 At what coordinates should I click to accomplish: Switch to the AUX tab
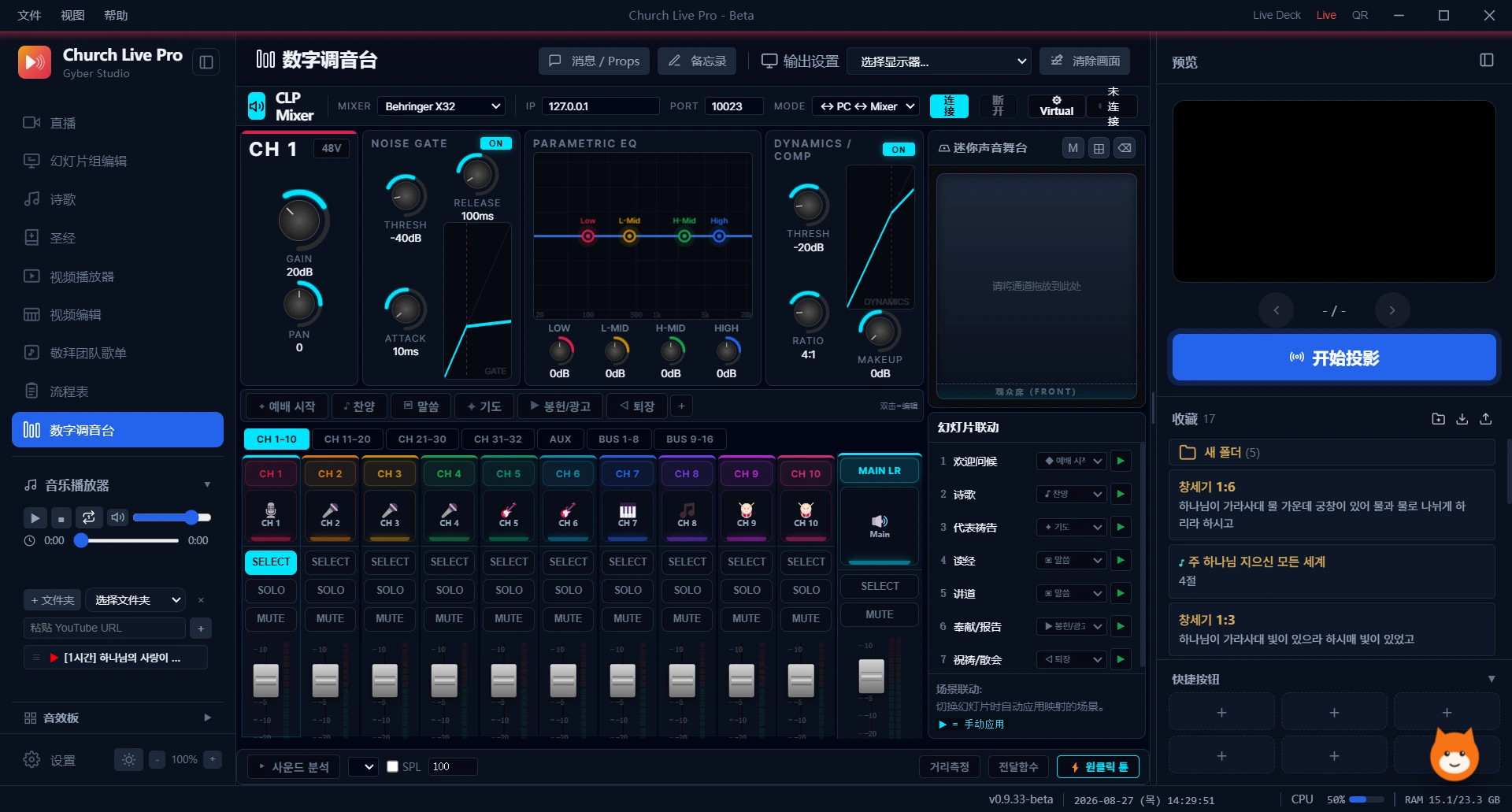pos(561,439)
